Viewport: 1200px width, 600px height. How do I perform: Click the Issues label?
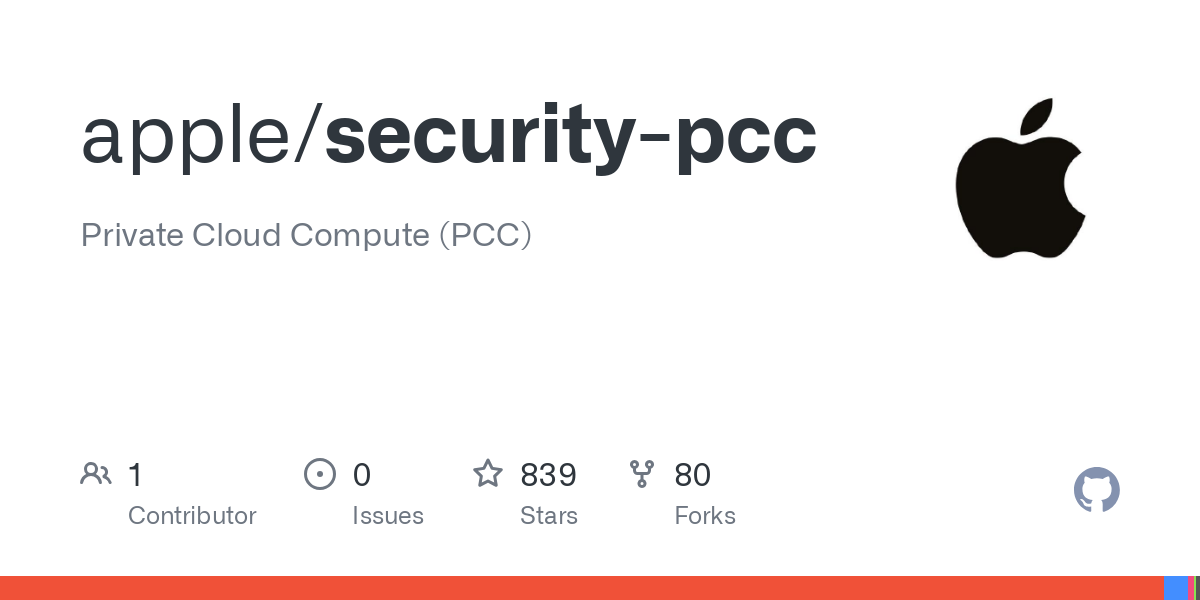click(388, 516)
